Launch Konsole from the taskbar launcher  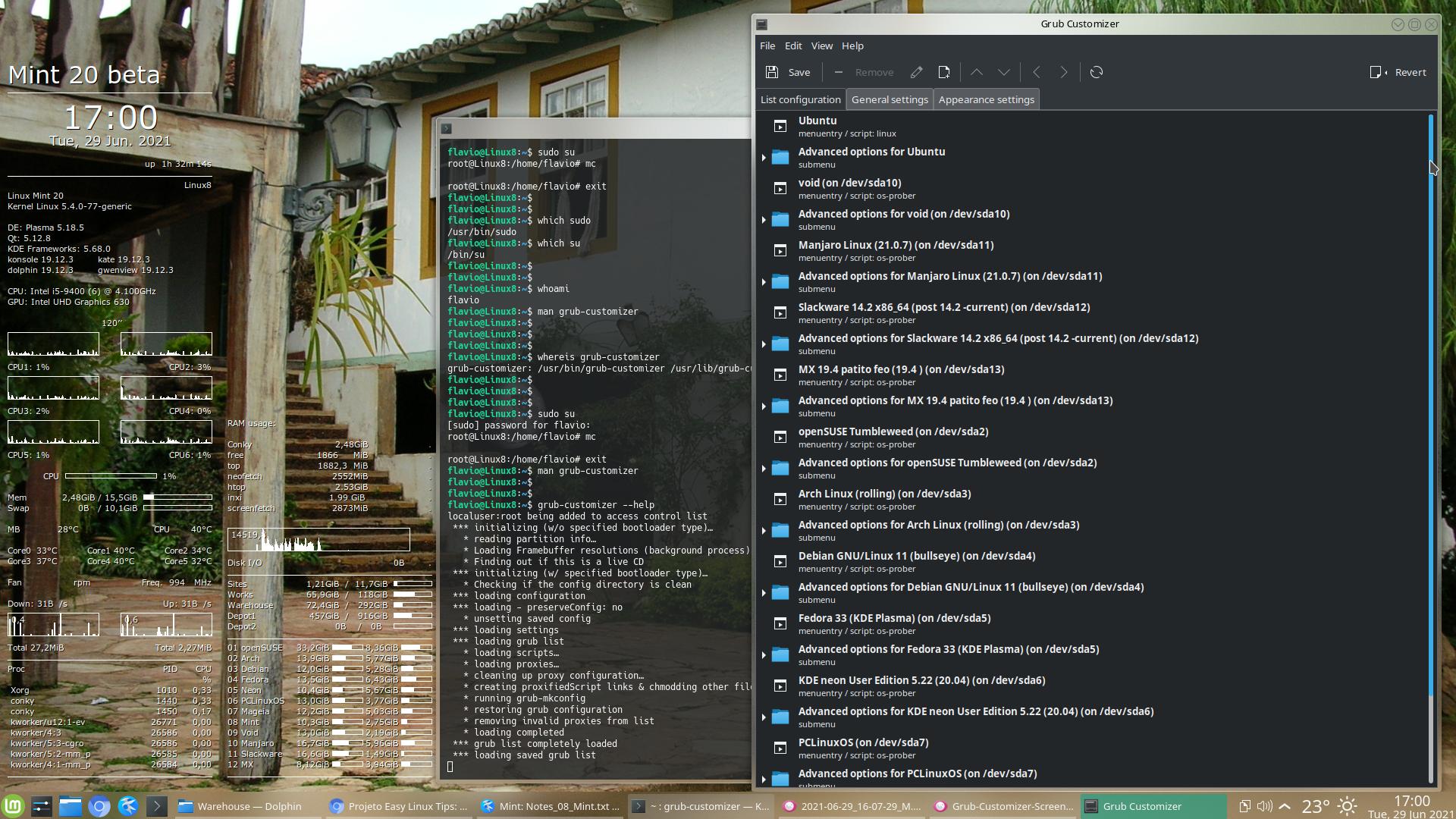click(156, 806)
